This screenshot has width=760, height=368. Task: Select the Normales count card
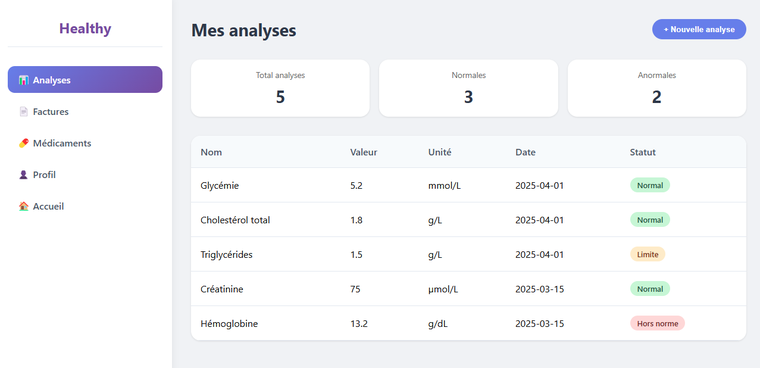[468, 88]
